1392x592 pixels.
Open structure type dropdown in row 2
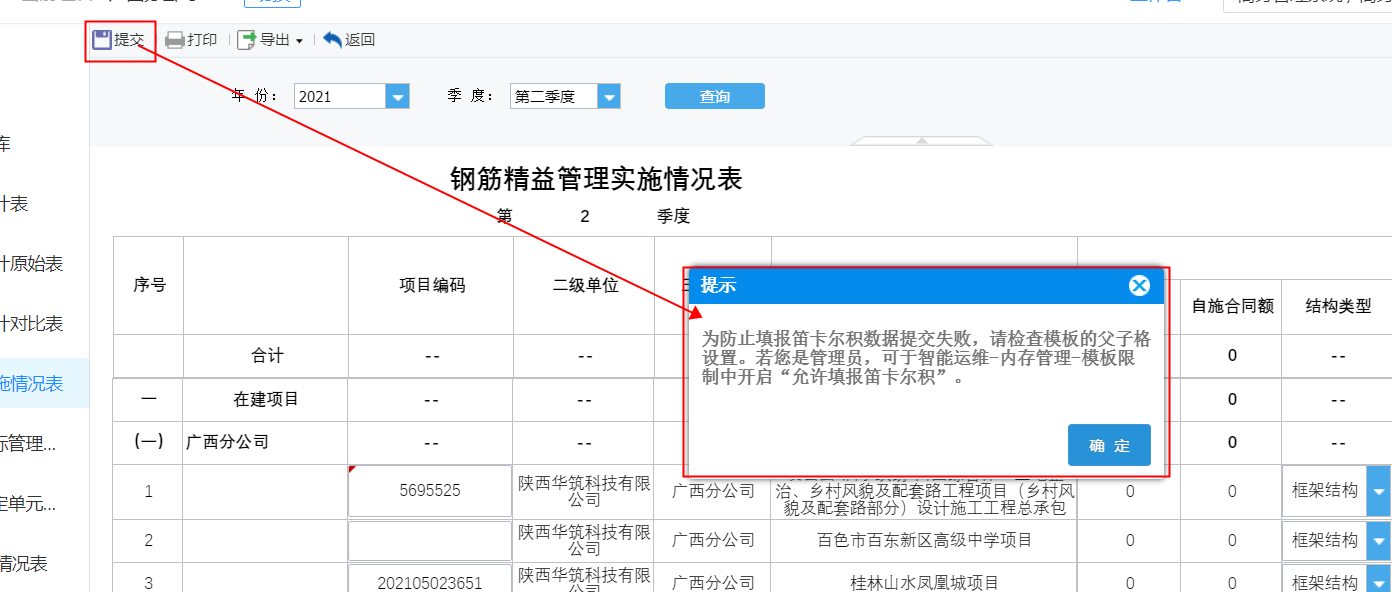tap(1379, 541)
